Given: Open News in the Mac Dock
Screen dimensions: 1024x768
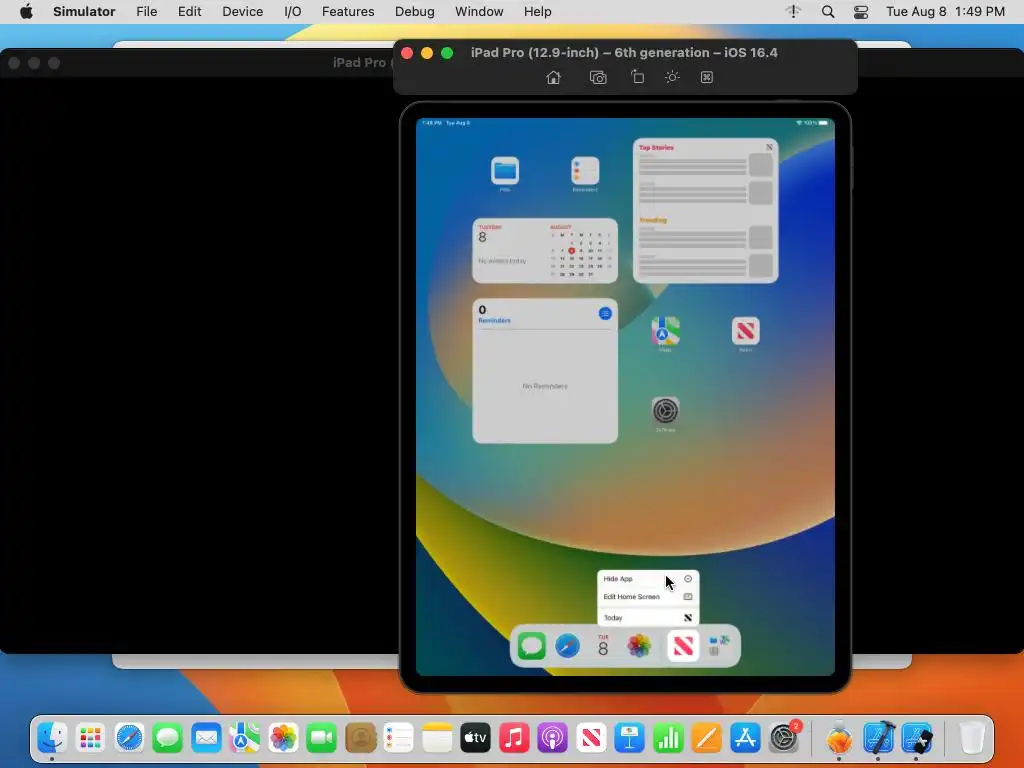Looking at the screenshot, I should tap(591, 738).
